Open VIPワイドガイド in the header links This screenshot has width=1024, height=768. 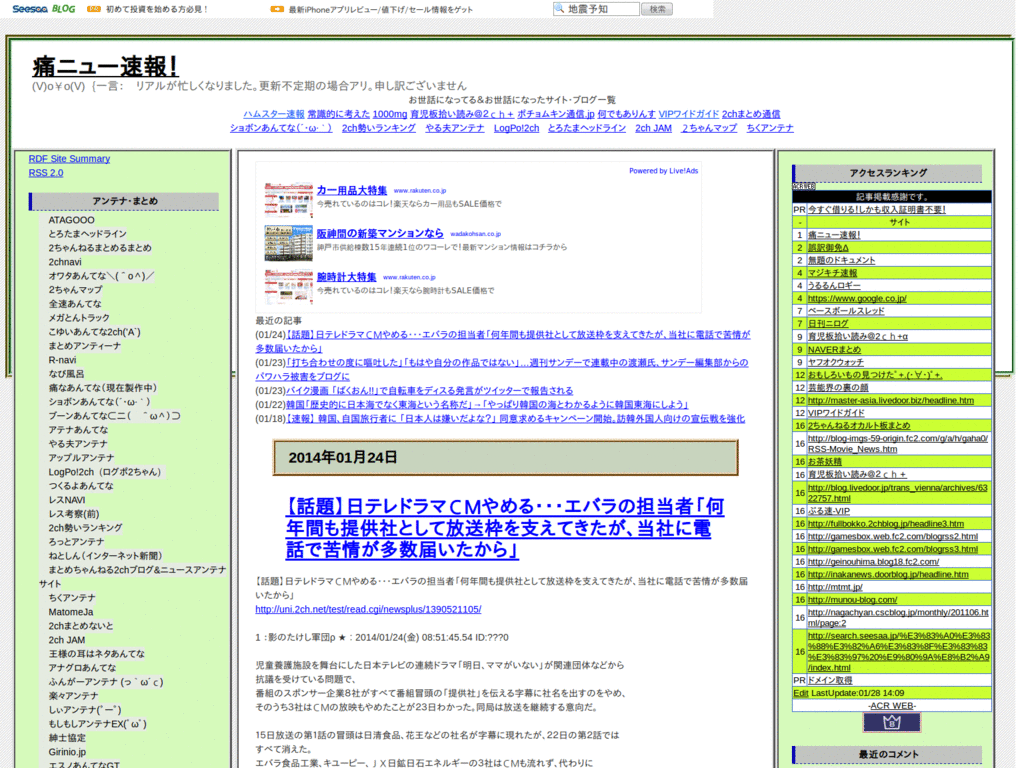point(688,114)
